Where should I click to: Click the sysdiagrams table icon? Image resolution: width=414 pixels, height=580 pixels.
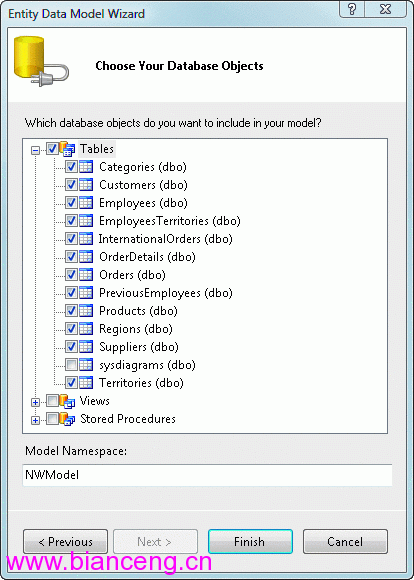[x=86, y=365]
